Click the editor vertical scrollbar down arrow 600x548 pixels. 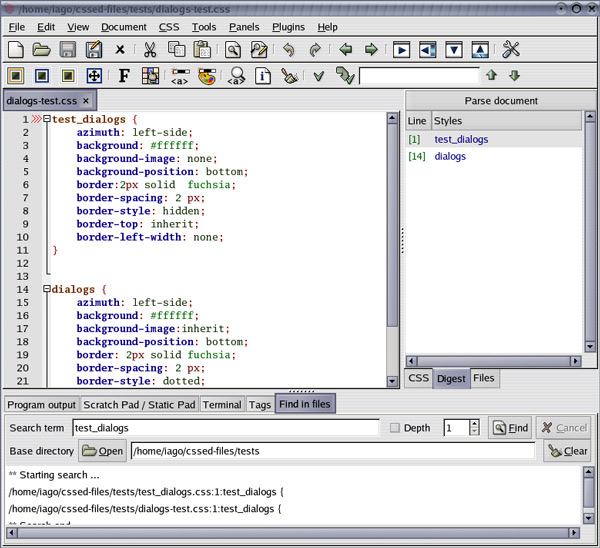click(x=392, y=381)
